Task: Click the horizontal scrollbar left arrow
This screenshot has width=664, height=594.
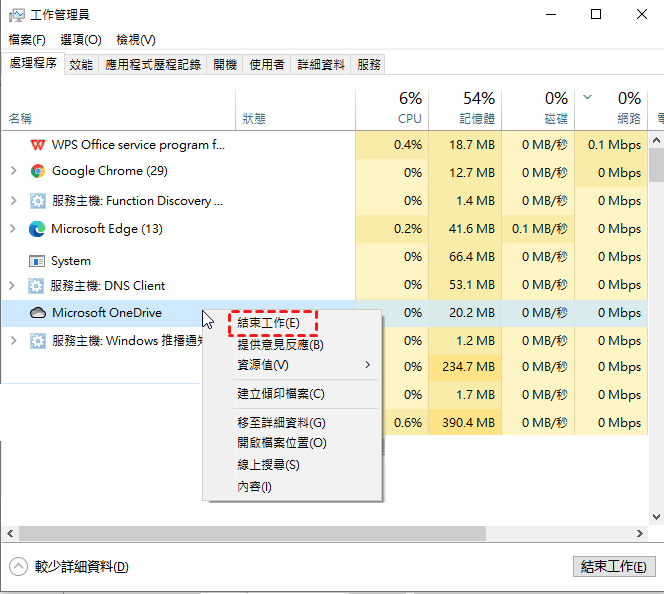Action: pos(10,533)
